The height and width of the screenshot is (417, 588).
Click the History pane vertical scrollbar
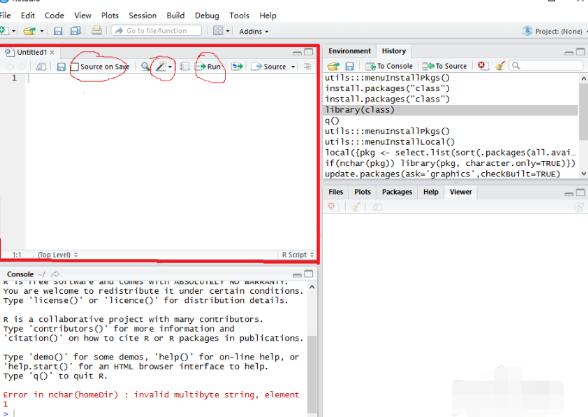(584, 112)
